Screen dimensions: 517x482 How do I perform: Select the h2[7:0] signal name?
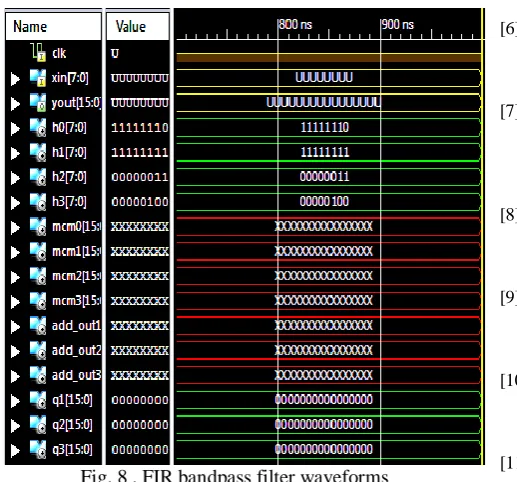click(69, 177)
